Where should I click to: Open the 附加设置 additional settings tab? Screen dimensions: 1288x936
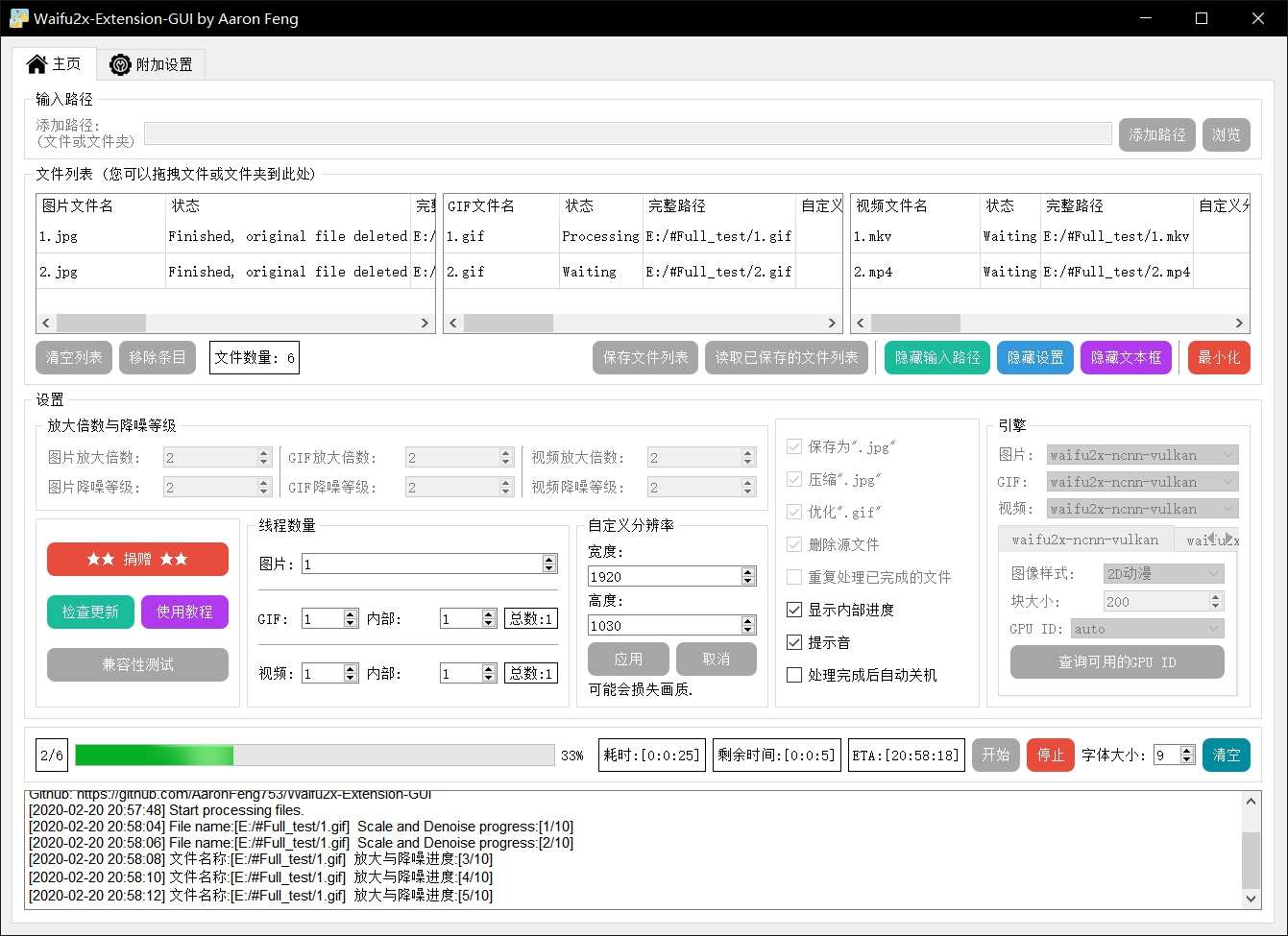151,65
